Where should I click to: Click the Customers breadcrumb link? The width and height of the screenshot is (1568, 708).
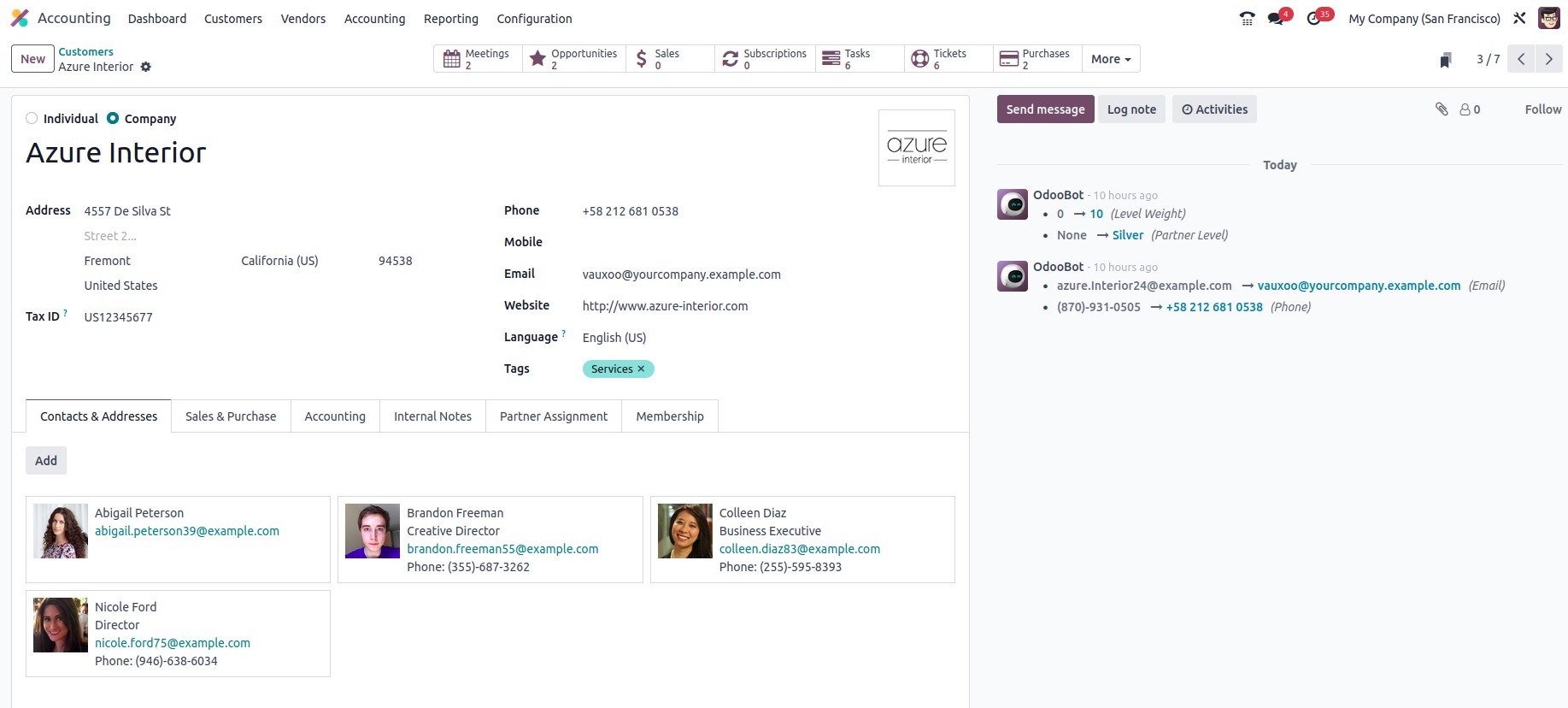(85, 52)
